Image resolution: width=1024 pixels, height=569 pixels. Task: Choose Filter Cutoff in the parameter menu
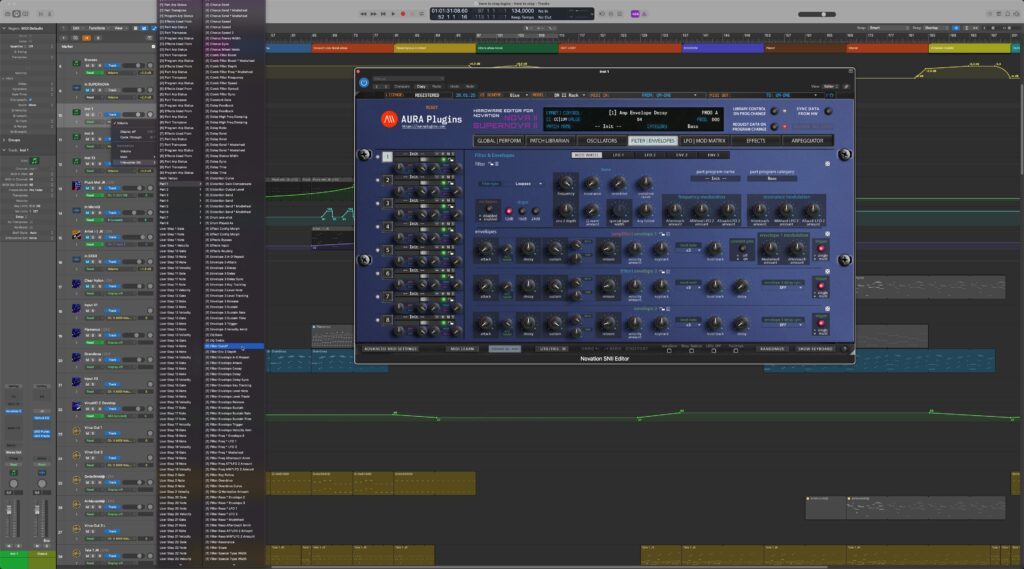[x=235, y=346]
